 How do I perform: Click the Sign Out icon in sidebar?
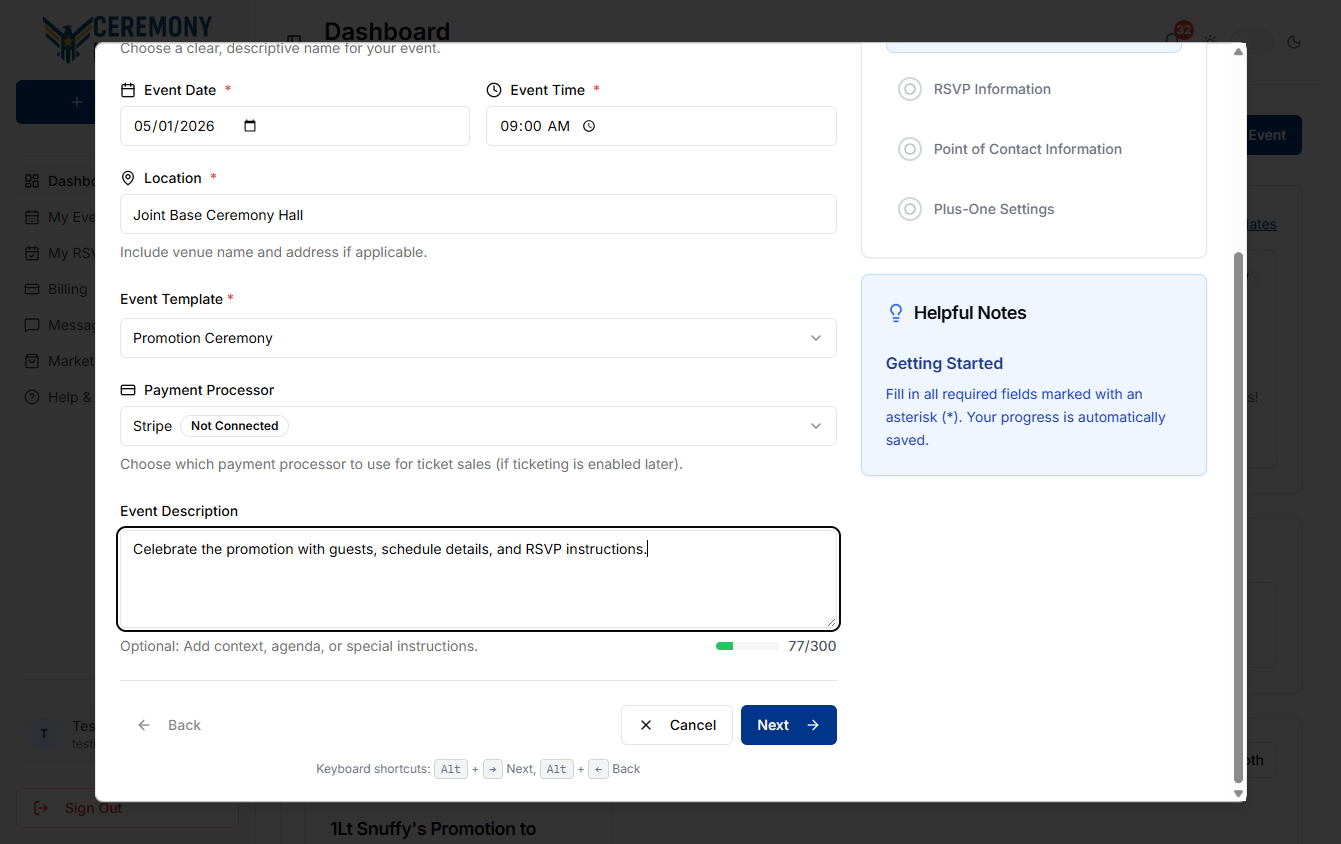pos(41,808)
